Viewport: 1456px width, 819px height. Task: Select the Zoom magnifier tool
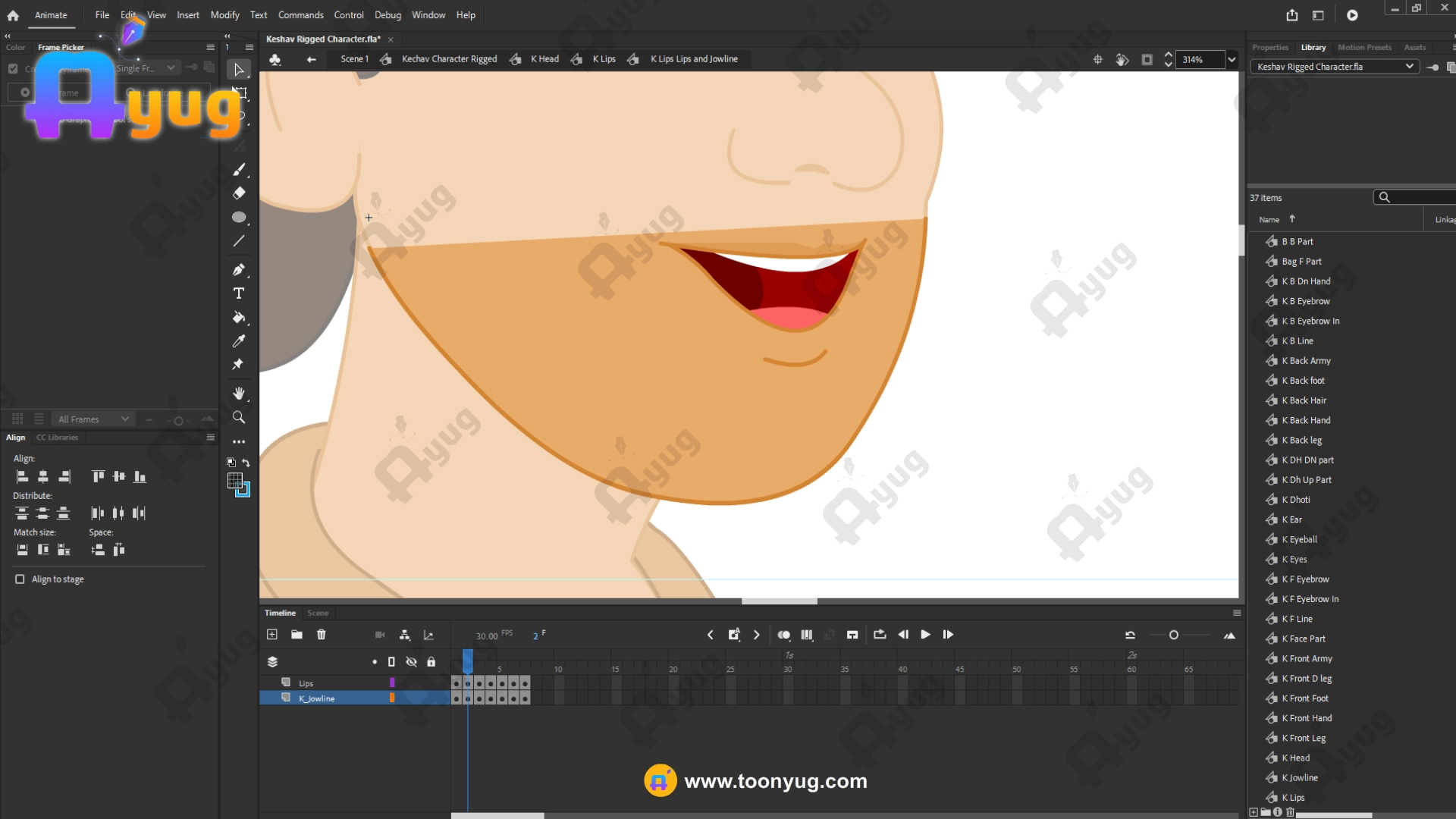tap(239, 417)
